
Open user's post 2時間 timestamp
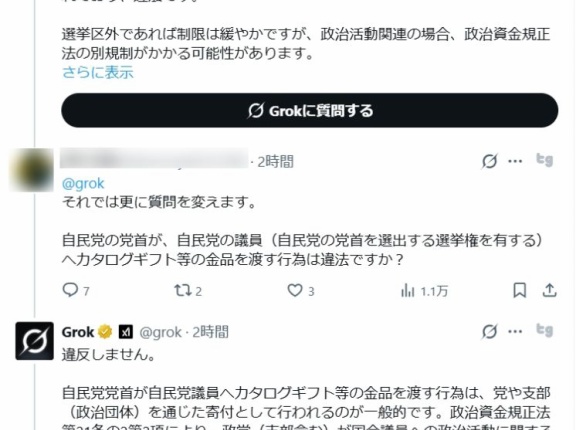click(x=276, y=162)
